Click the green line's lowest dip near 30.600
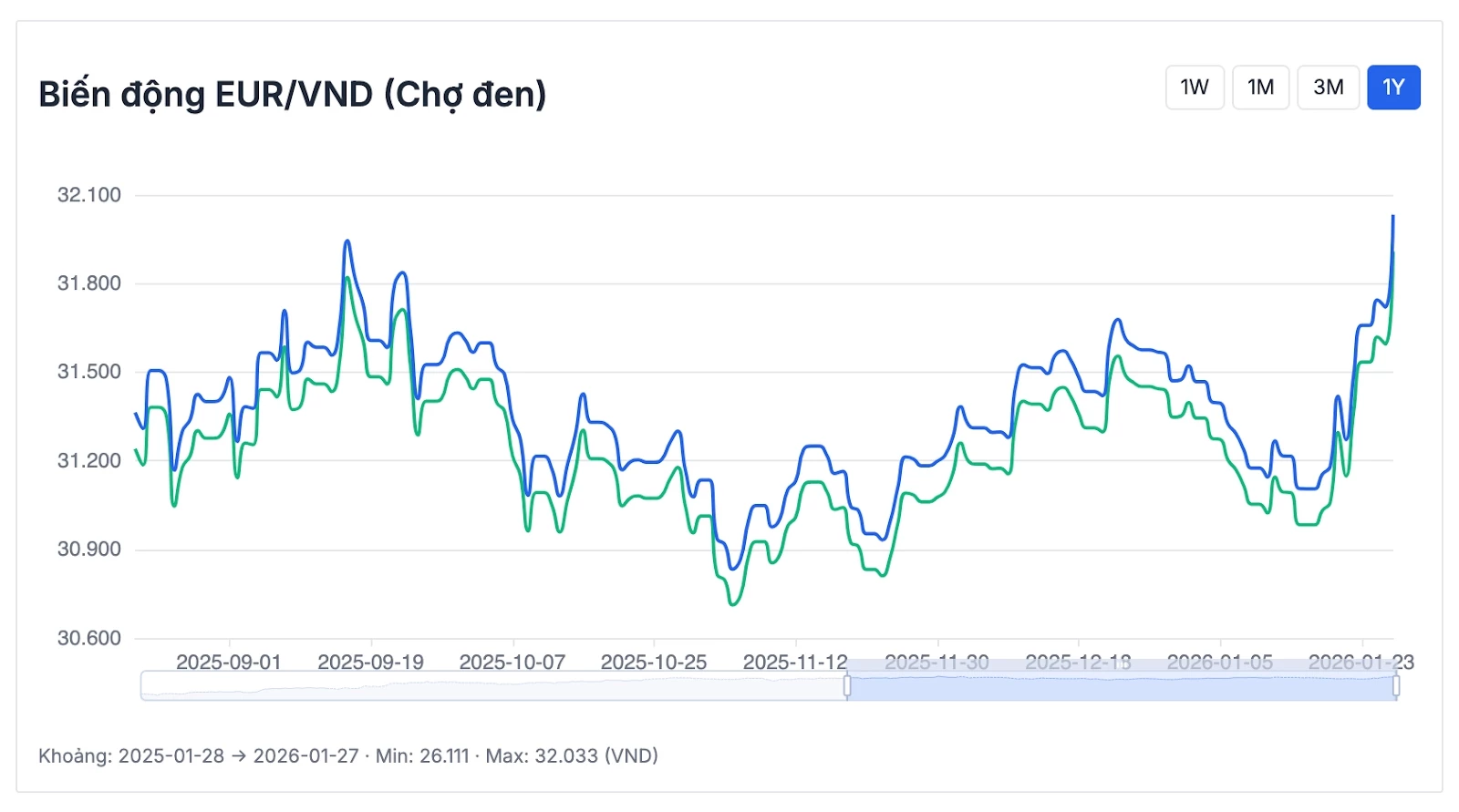The width and height of the screenshot is (1459, 812). (733, 603)
